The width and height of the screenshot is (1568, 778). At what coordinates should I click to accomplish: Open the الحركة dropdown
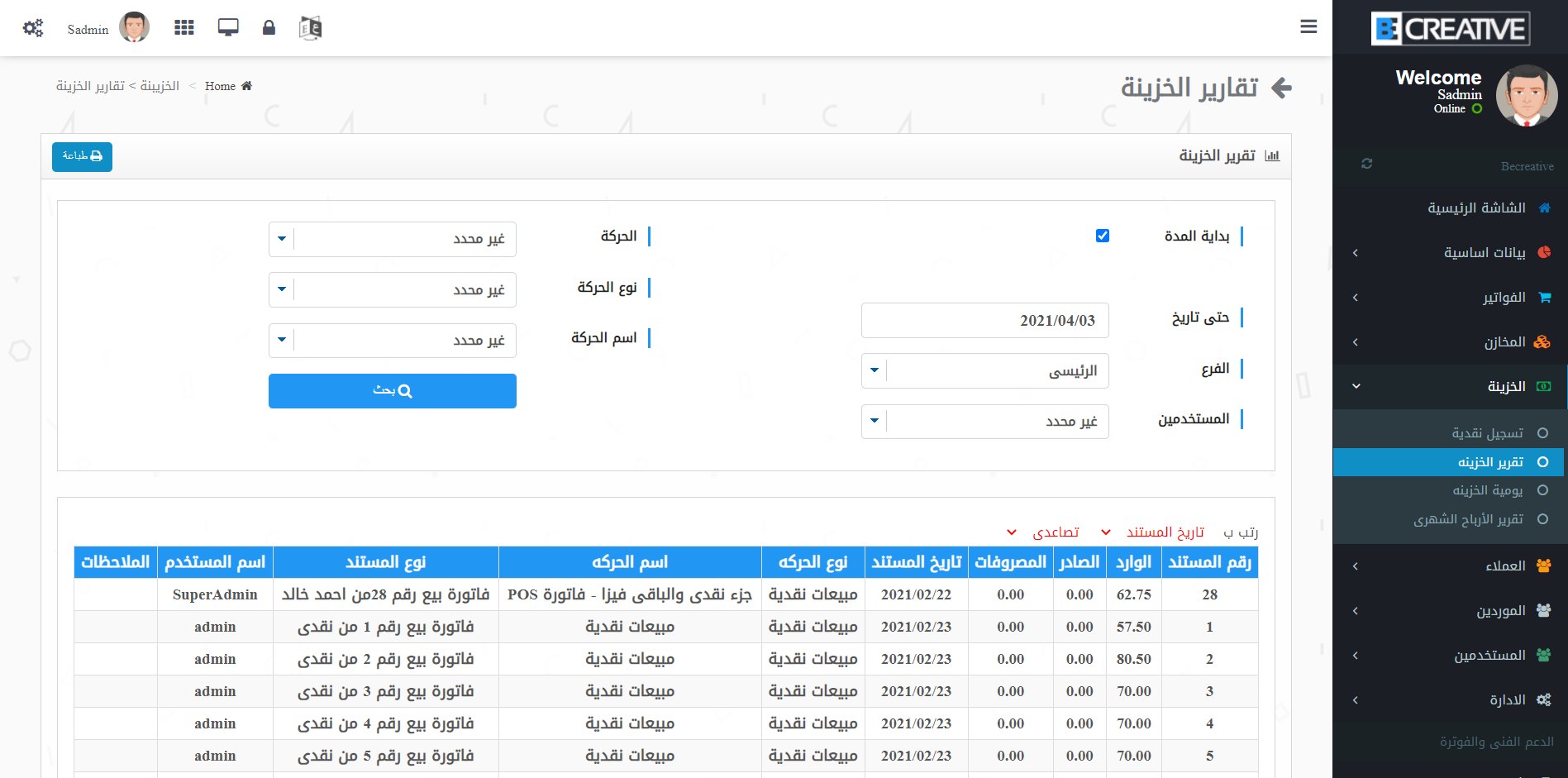[x=393, y=239]
